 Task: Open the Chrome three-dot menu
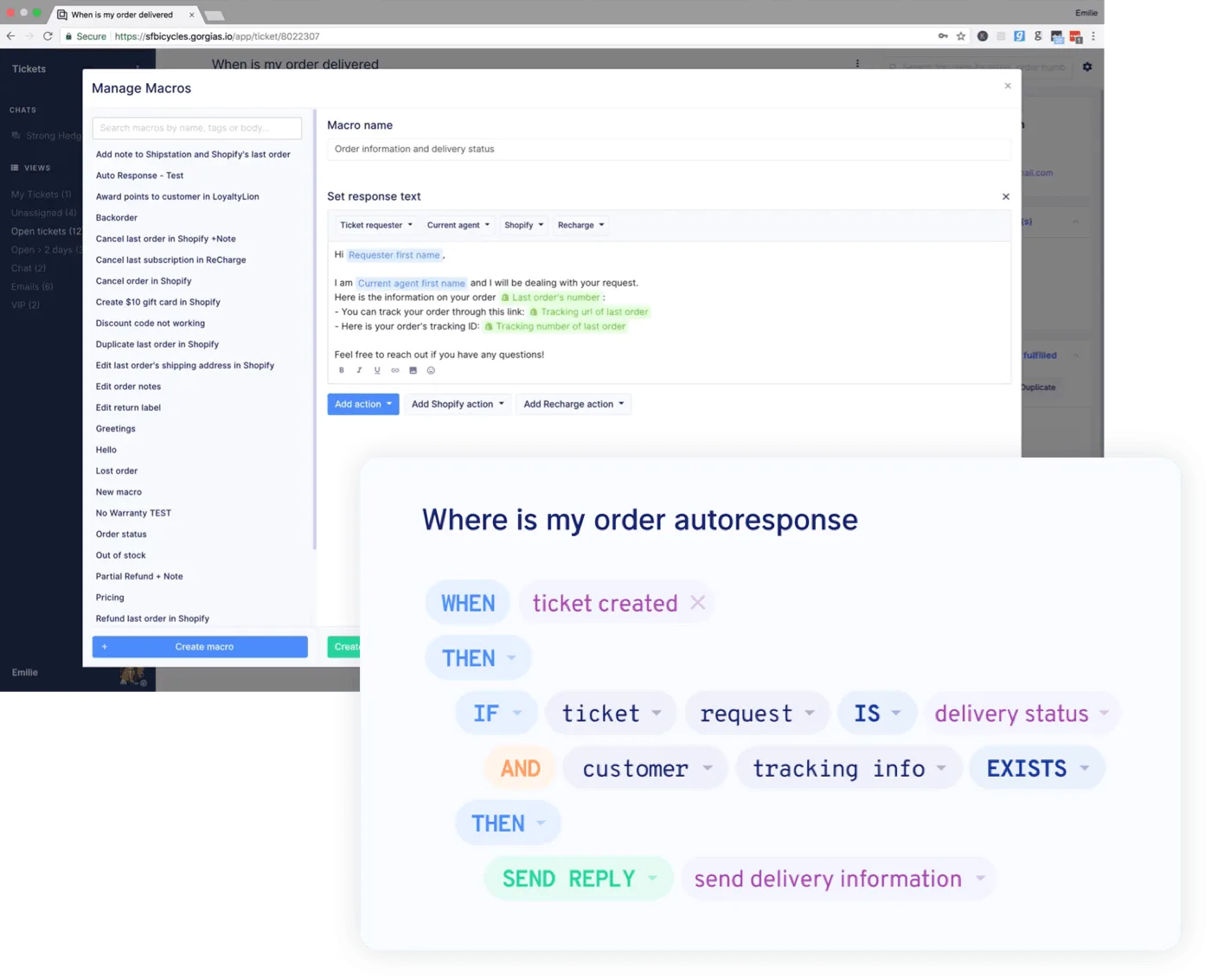pyautogui.click(x=1093, y=36)
